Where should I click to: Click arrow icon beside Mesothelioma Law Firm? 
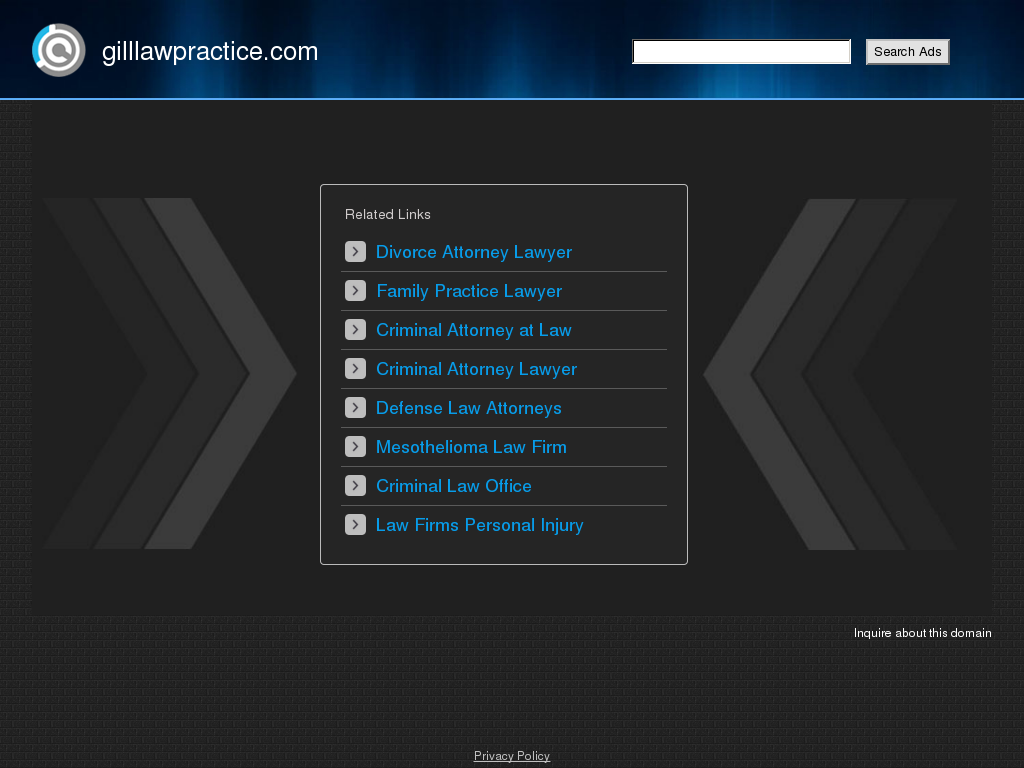355,447
